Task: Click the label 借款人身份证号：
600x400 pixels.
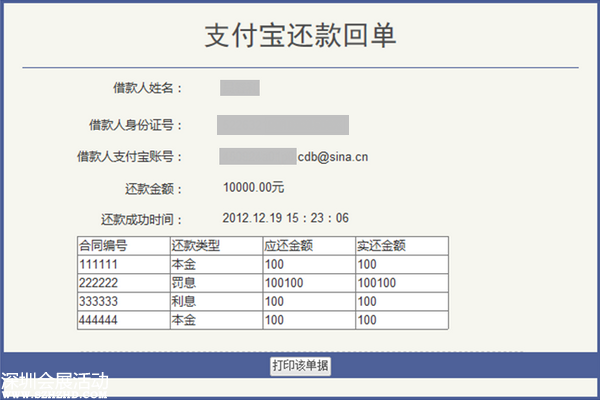Action: [136, 125]
